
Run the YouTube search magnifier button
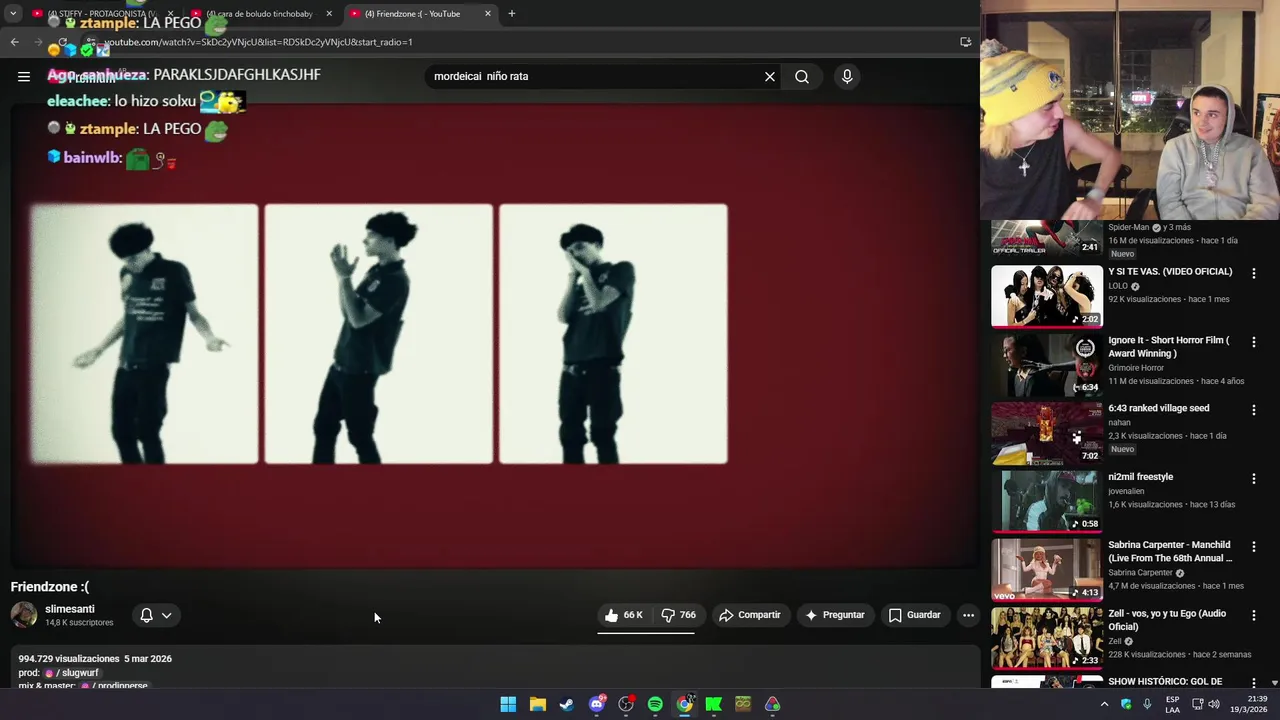point(802,76)
